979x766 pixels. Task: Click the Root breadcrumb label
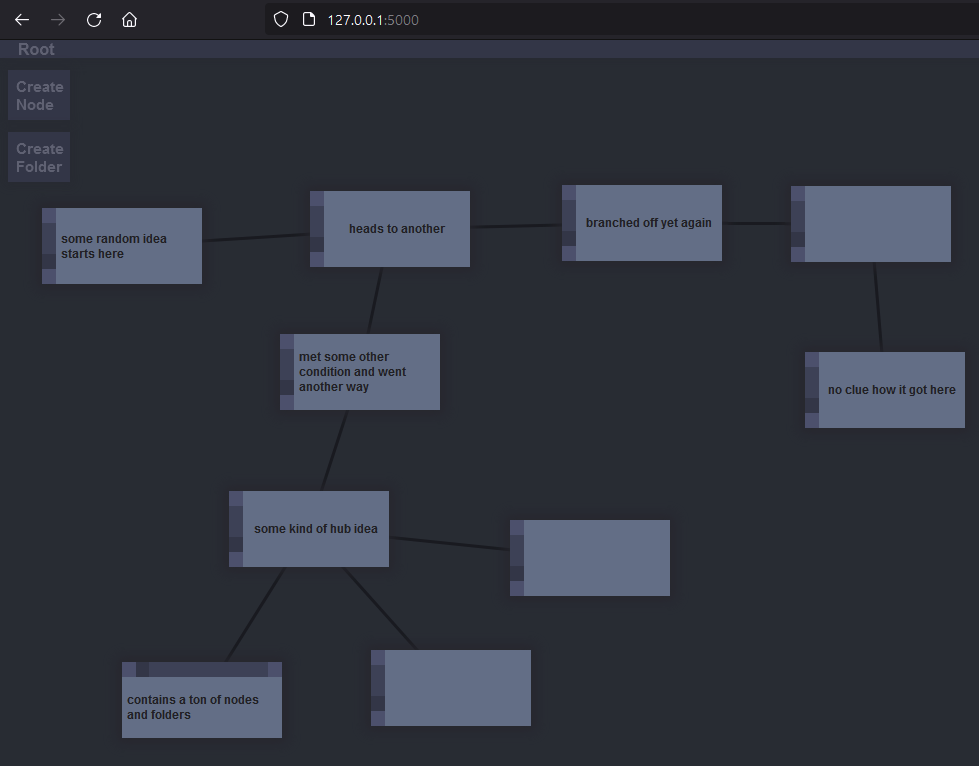tap(36, 49)
